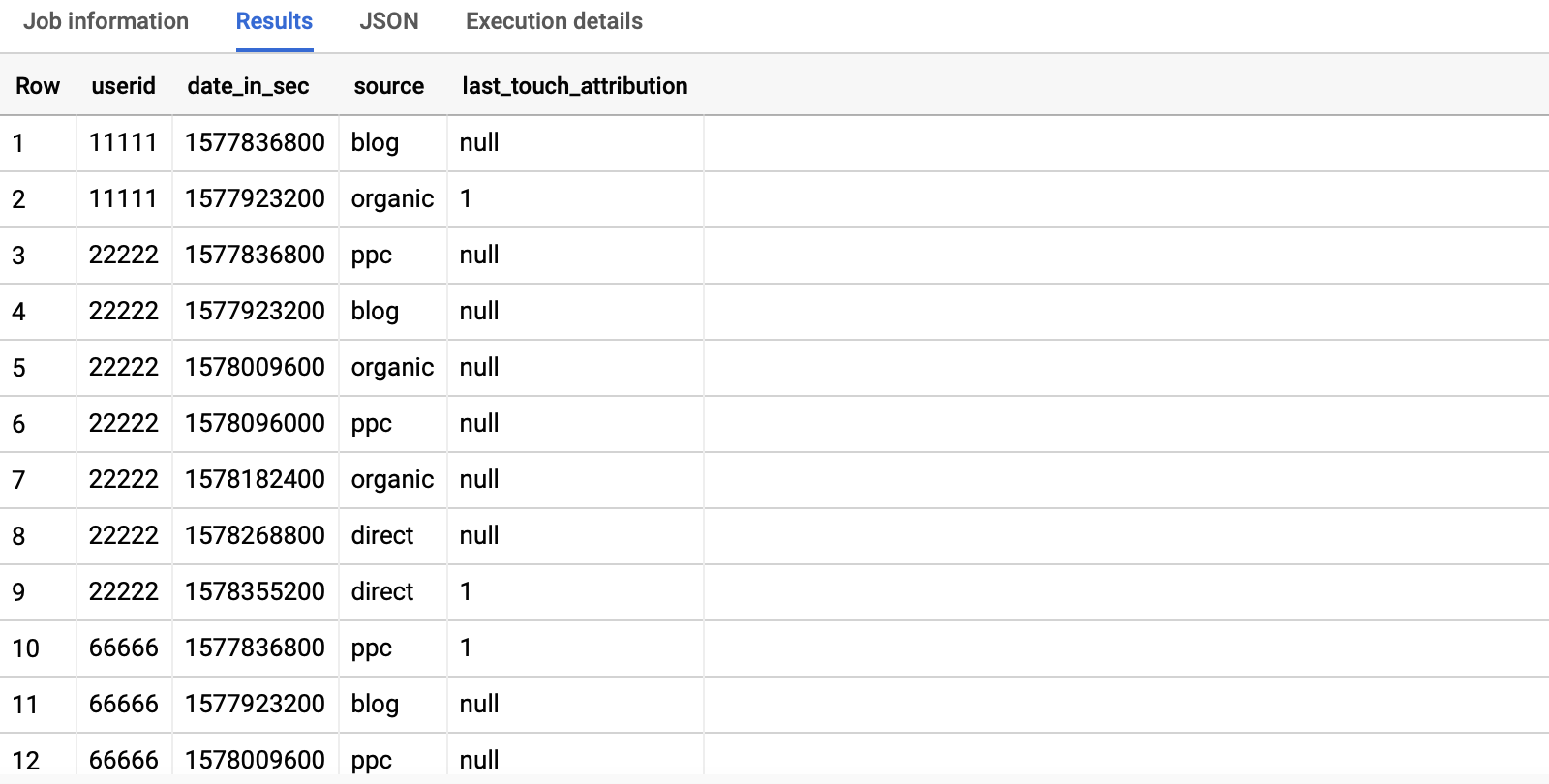Click the userid column header
1549x784 pixels.
pos(124,85)
